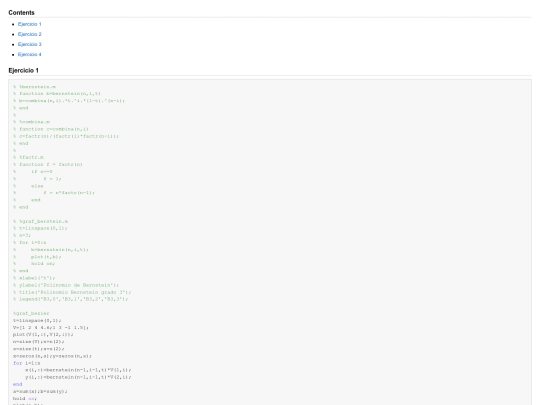Go to the Ejercicio 4 section link
This screenshot has width=540, height=405.
point(30,54)
